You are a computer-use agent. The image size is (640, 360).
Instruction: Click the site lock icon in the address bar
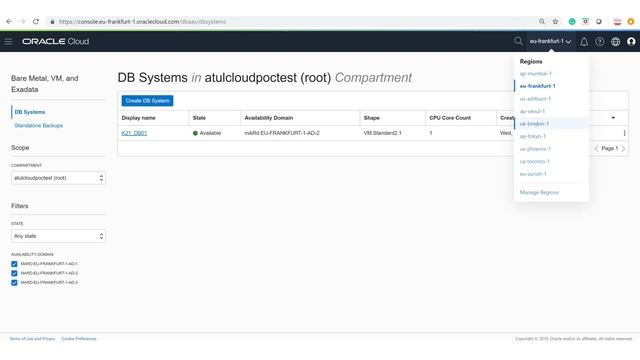[x=52, y=22]
